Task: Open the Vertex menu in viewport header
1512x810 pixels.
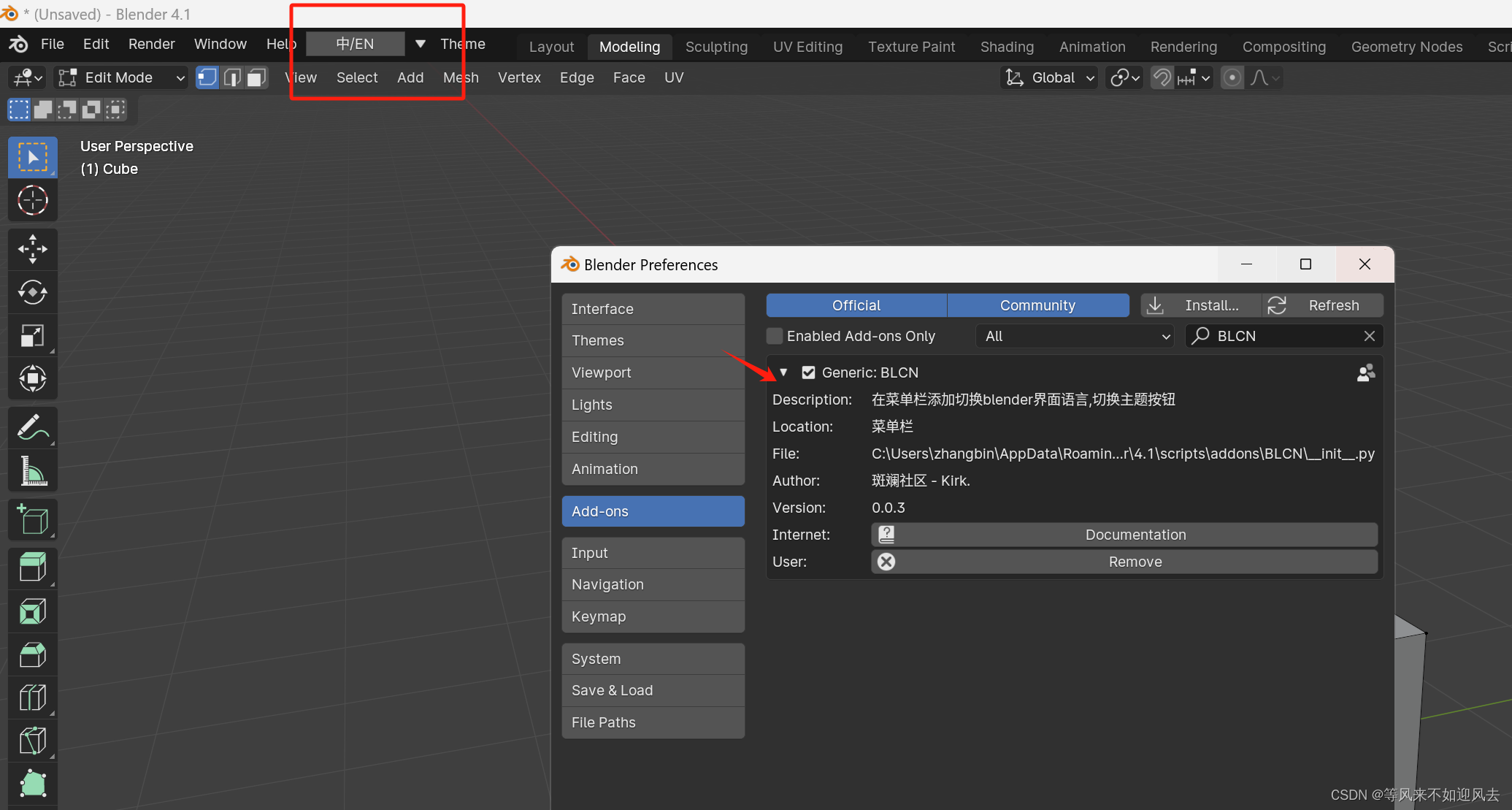Action: [x=519, y=77]
